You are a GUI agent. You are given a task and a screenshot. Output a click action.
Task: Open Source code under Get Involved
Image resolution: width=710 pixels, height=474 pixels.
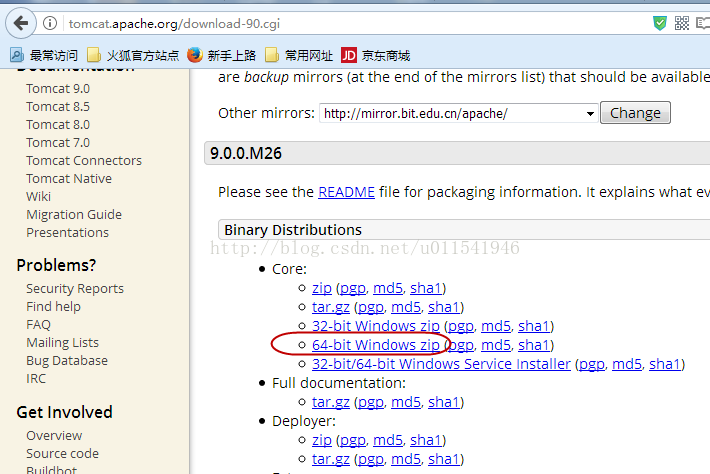(62, 454)
